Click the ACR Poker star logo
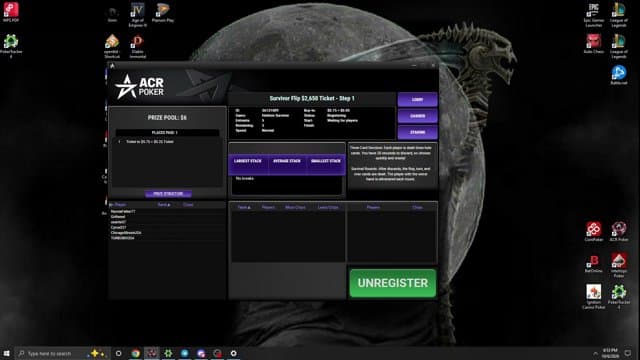 click(x=126, y=87)
